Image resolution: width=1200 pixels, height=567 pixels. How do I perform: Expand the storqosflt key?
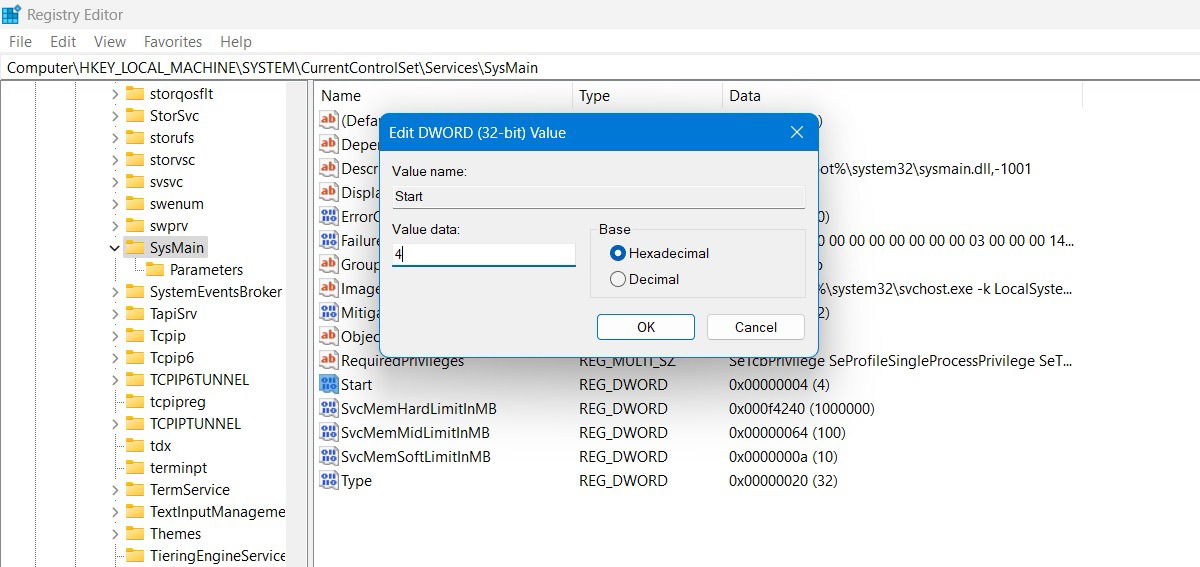[114, 94]
